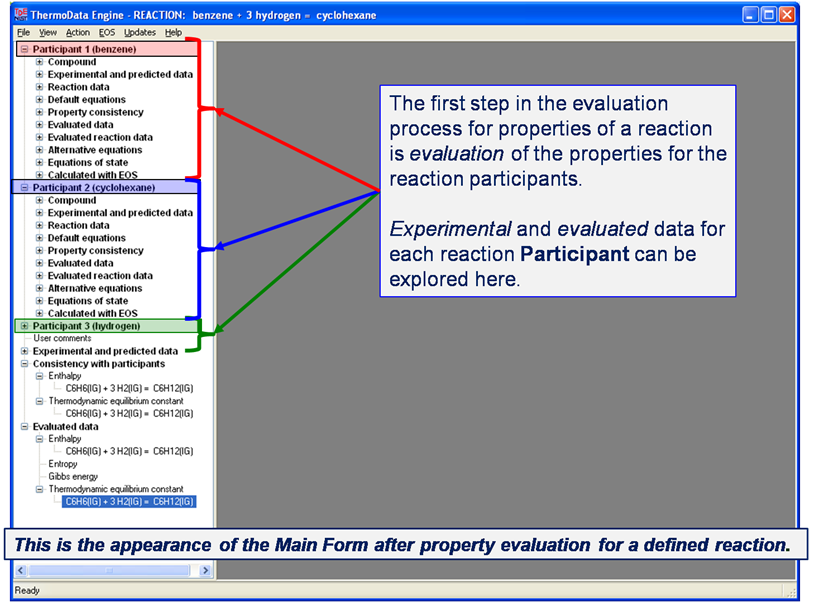The image size is (815, 603).
Task: Collapse the Consistency with participants node
Action: 25,364
